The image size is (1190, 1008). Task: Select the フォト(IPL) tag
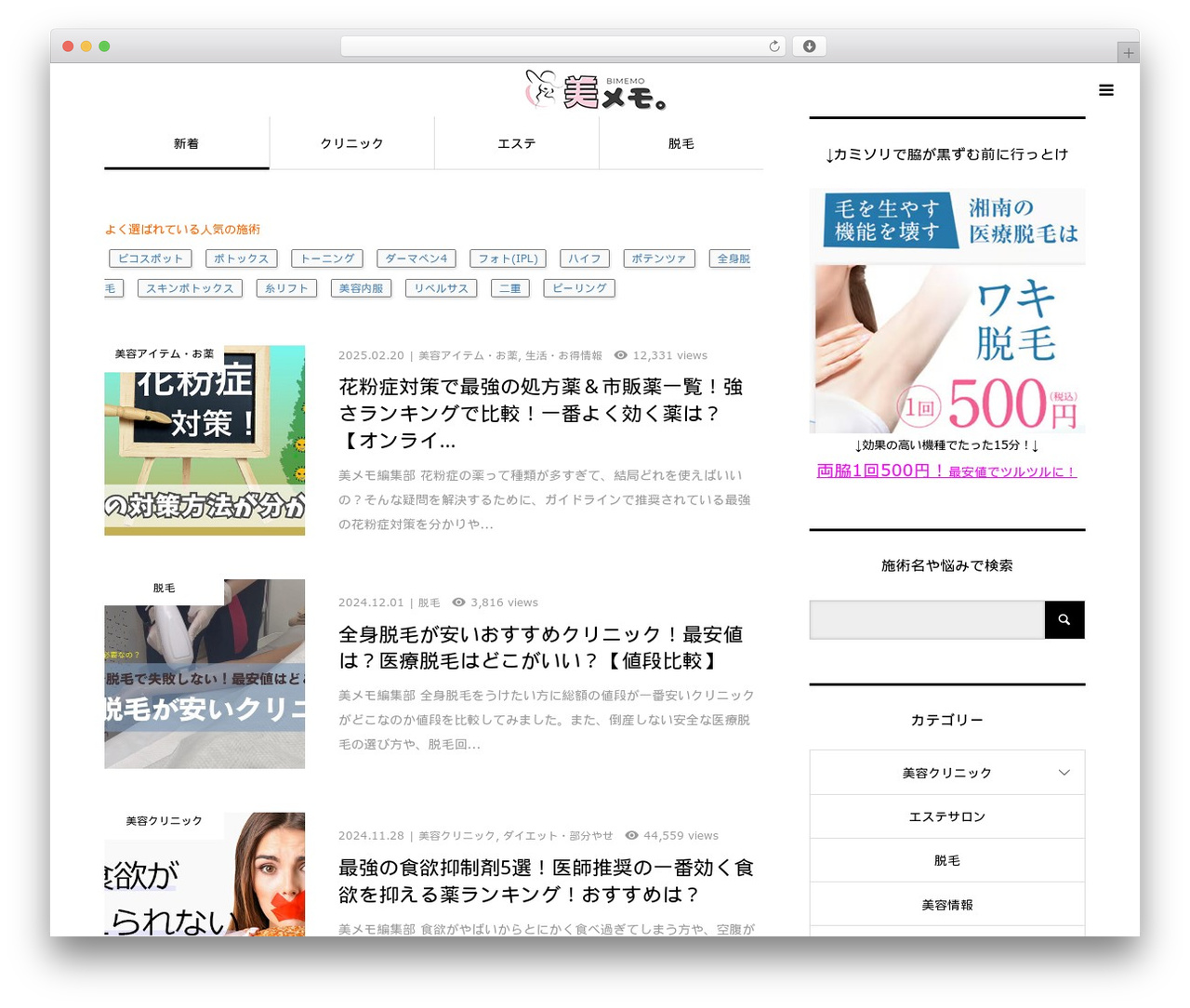509,259
